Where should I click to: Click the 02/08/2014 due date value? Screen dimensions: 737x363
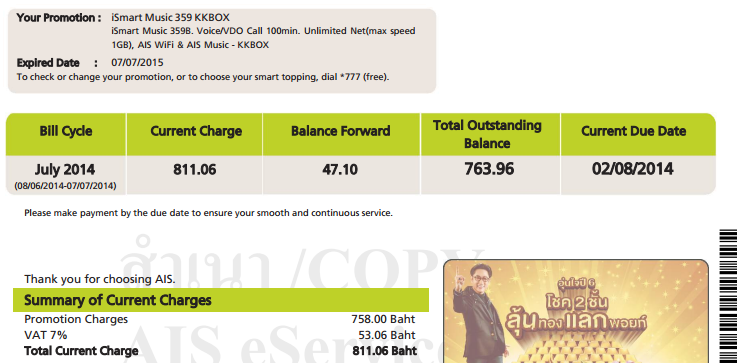(x=633, y=169)
